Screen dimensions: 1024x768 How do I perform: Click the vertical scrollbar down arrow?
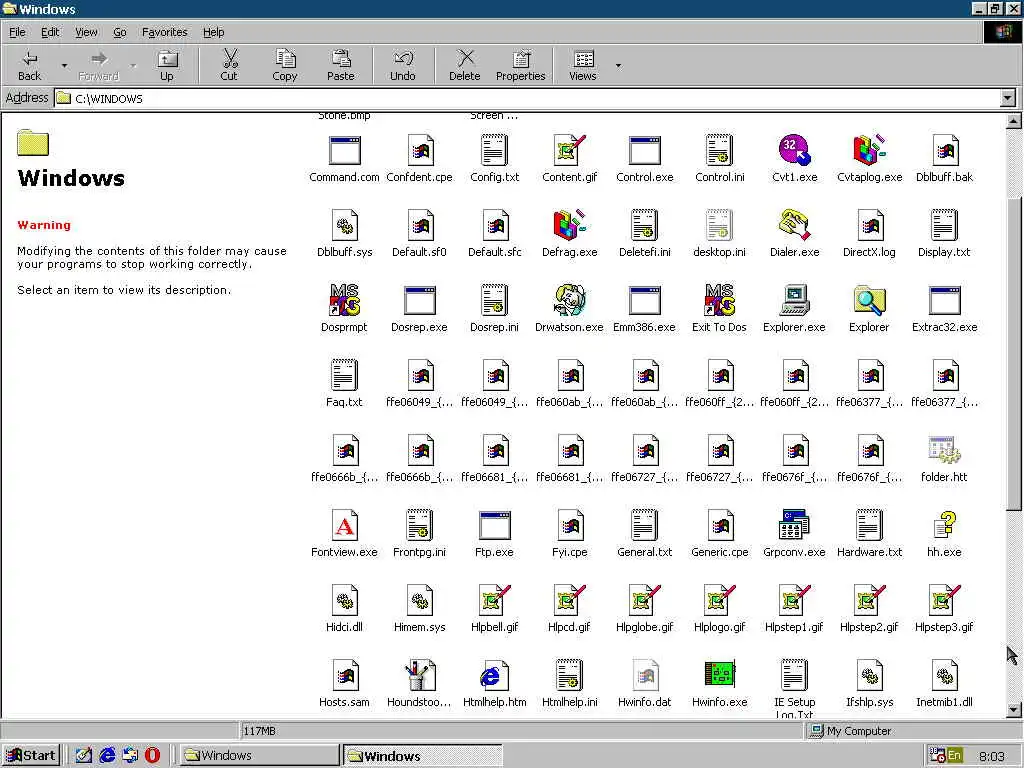(1014, 709)
